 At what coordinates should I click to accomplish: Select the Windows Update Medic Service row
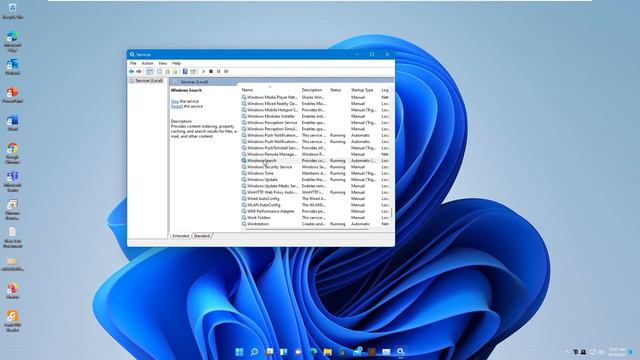click(x=315, y=186)
